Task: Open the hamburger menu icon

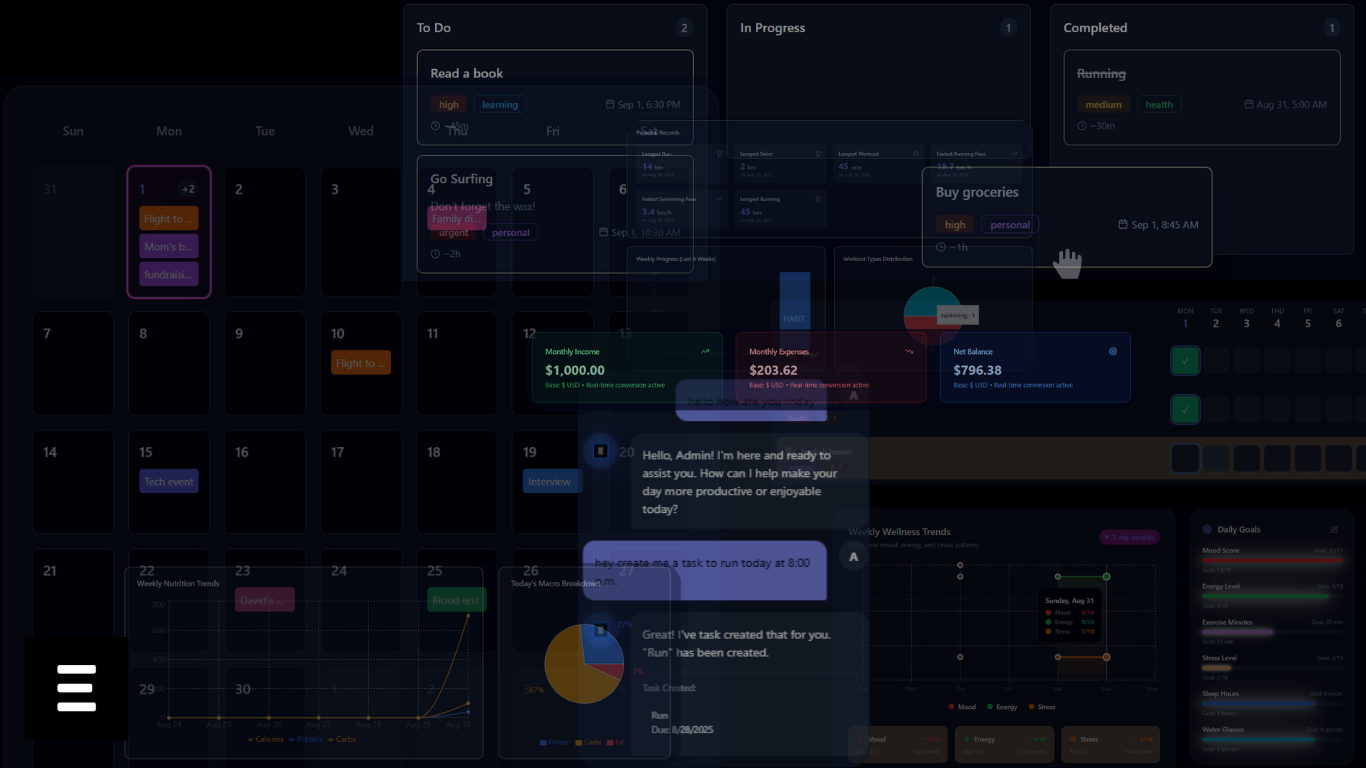Action: tap(77, 688)
